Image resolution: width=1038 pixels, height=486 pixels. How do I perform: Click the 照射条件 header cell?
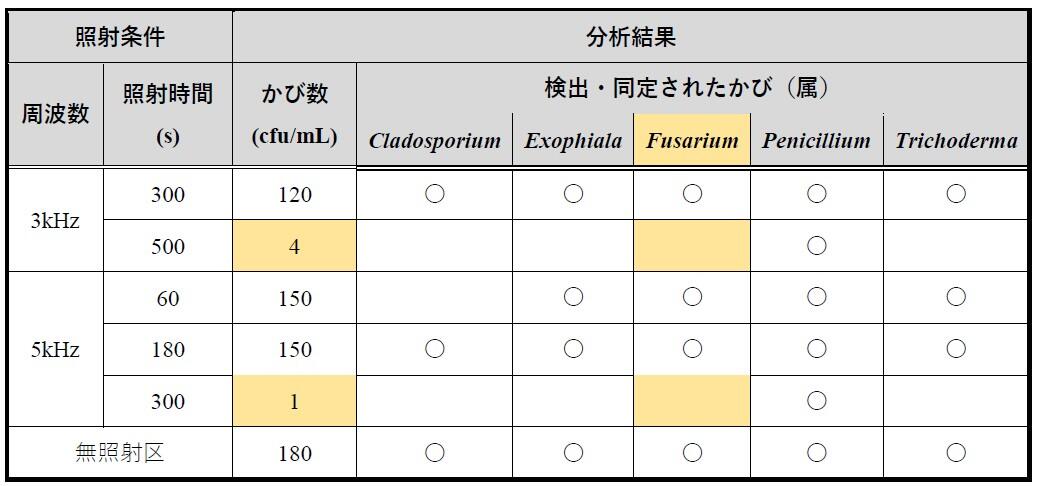(120, 38)
